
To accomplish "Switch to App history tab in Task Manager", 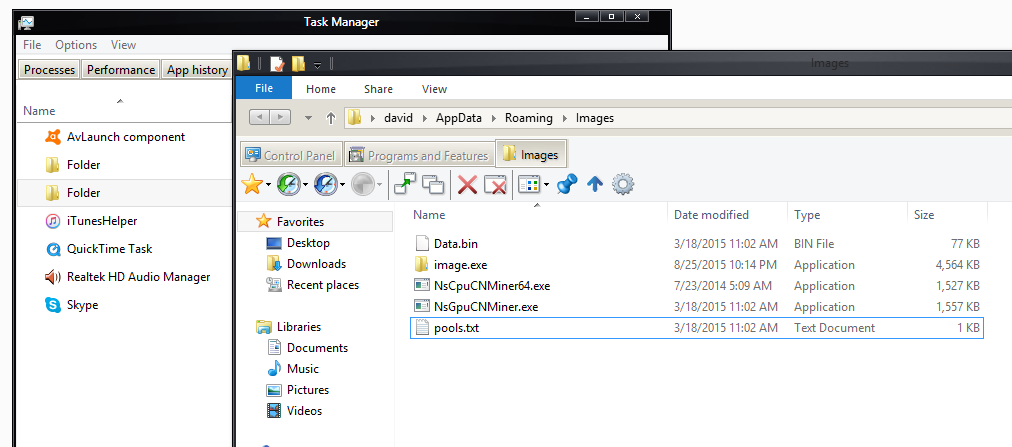I will coord(197,70).
